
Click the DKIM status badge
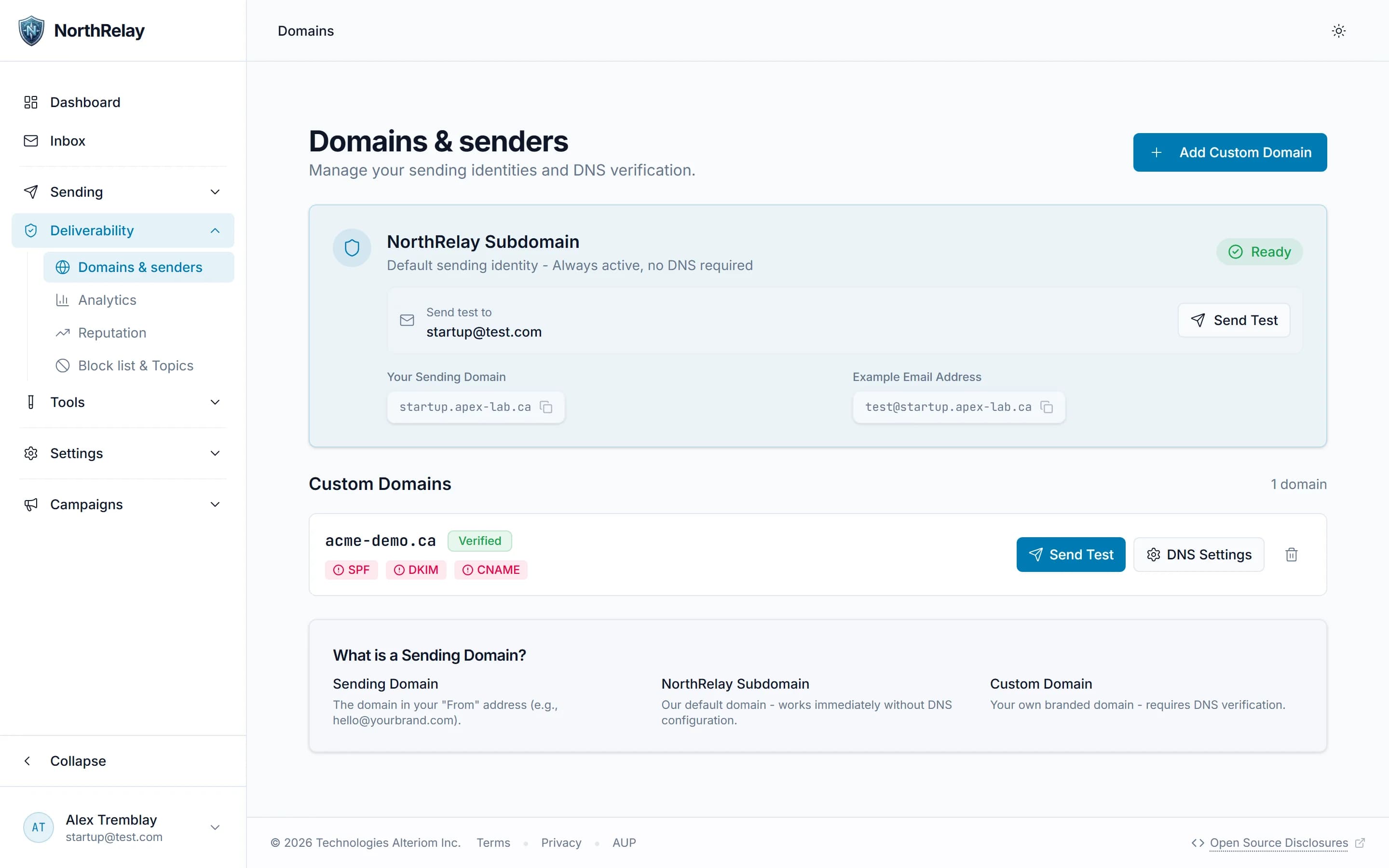click(416, 570)
